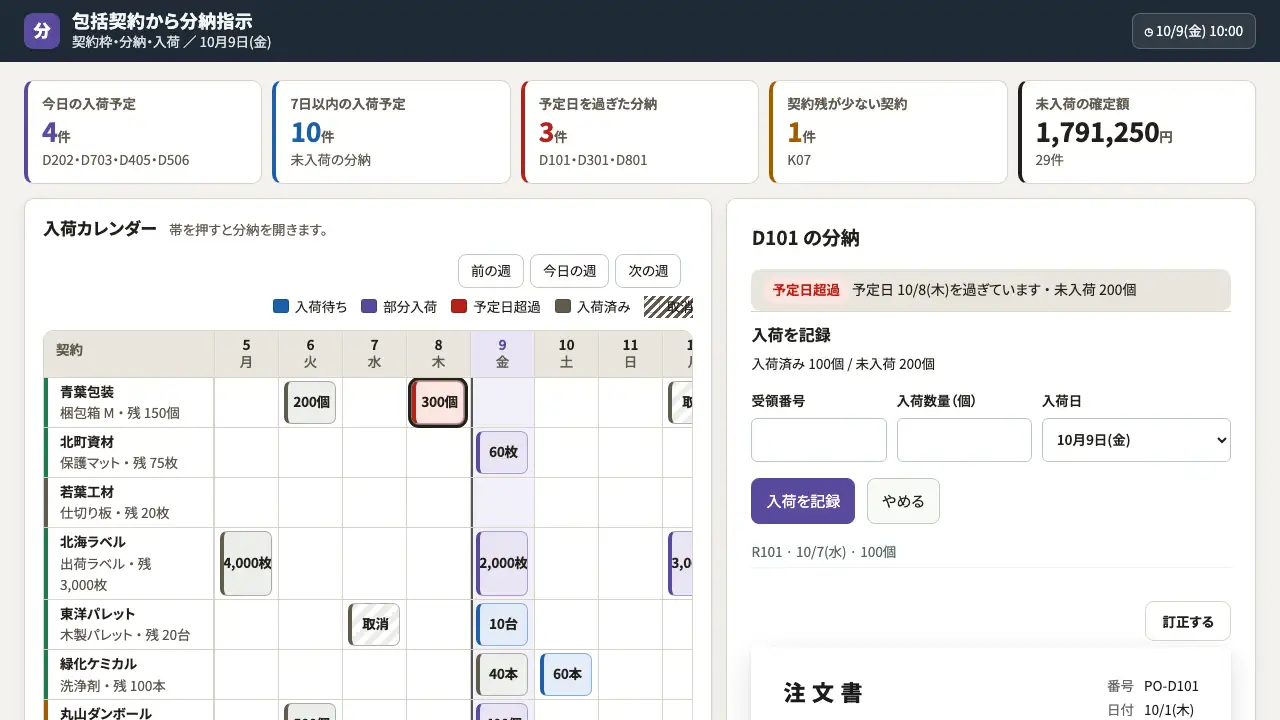
Task: Submit with the 入荷を記録 button
Action: [803, 501]
